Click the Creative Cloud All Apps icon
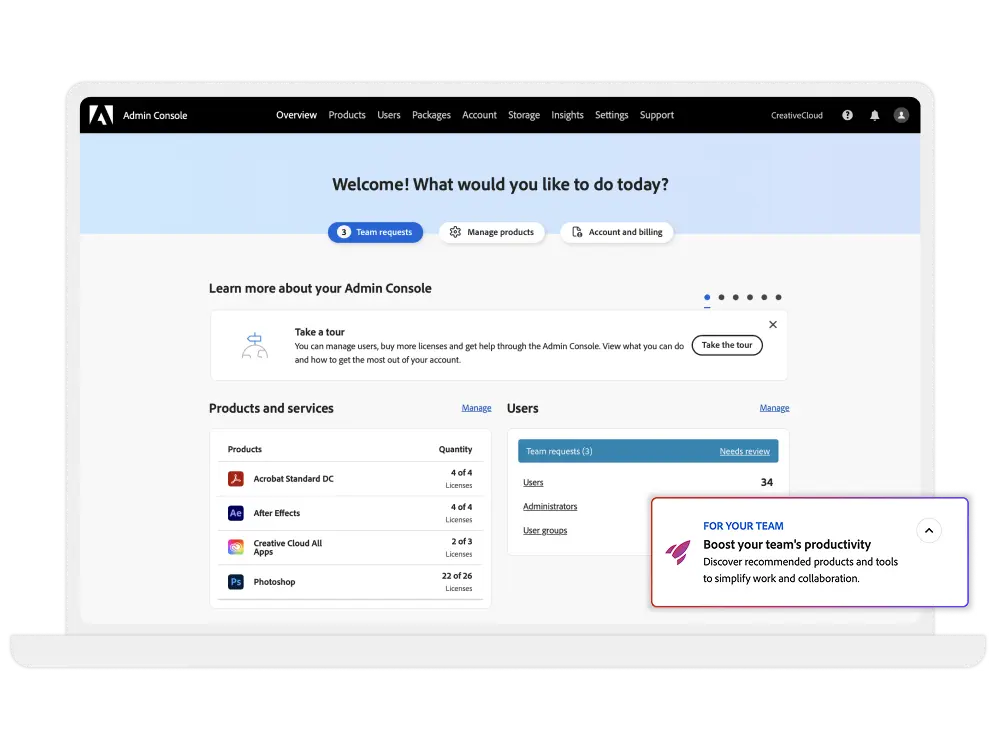Viewport: 1000px width, 750px height. coord(235,547)
